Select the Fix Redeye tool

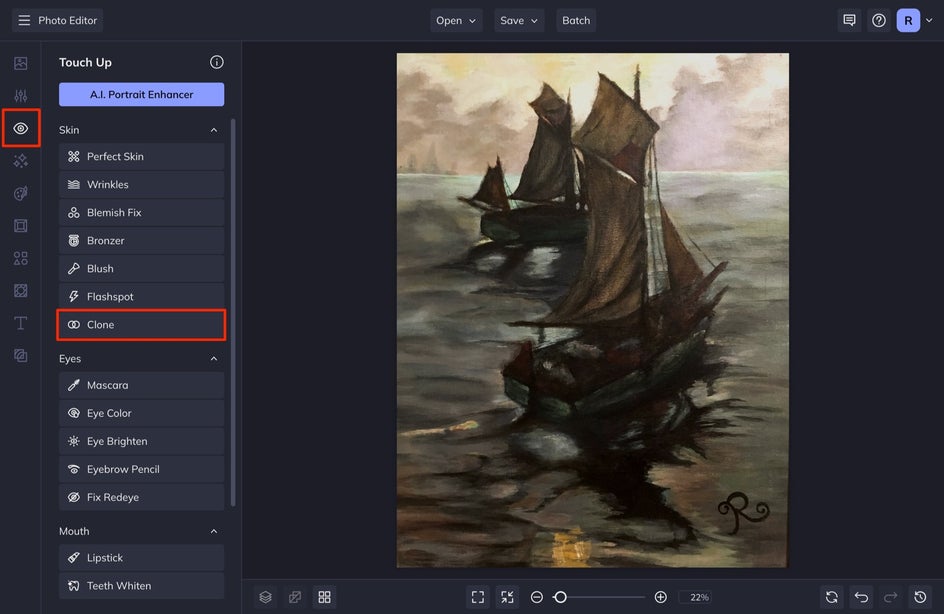pos(141,497)
